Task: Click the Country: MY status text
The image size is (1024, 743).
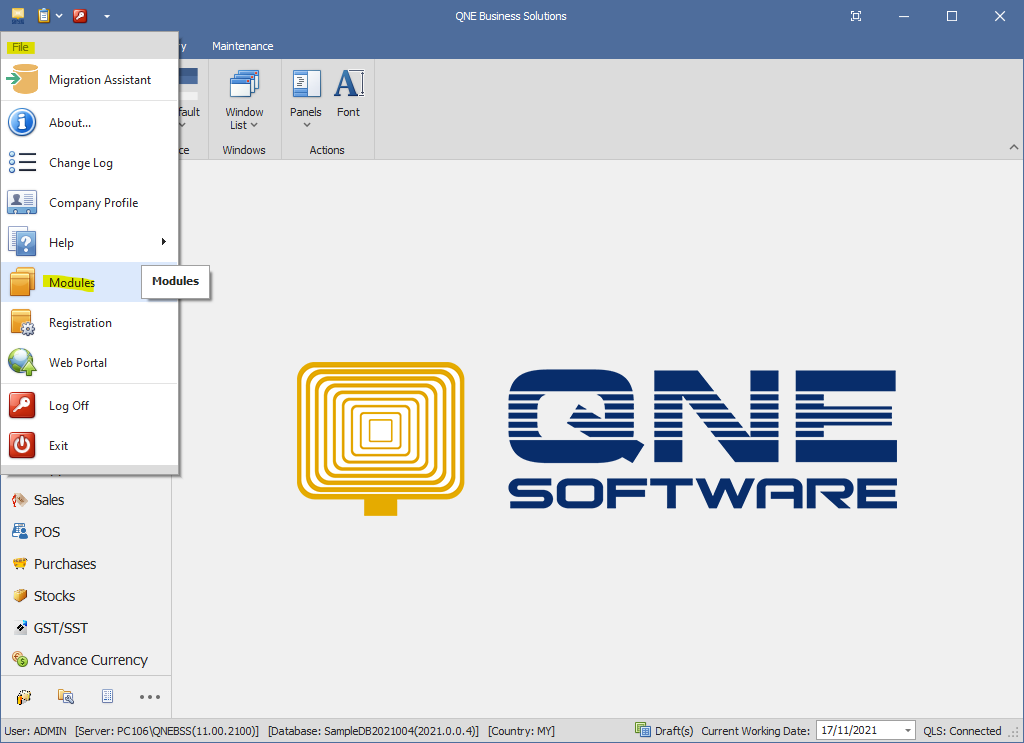Action: (x=521, y=731)
